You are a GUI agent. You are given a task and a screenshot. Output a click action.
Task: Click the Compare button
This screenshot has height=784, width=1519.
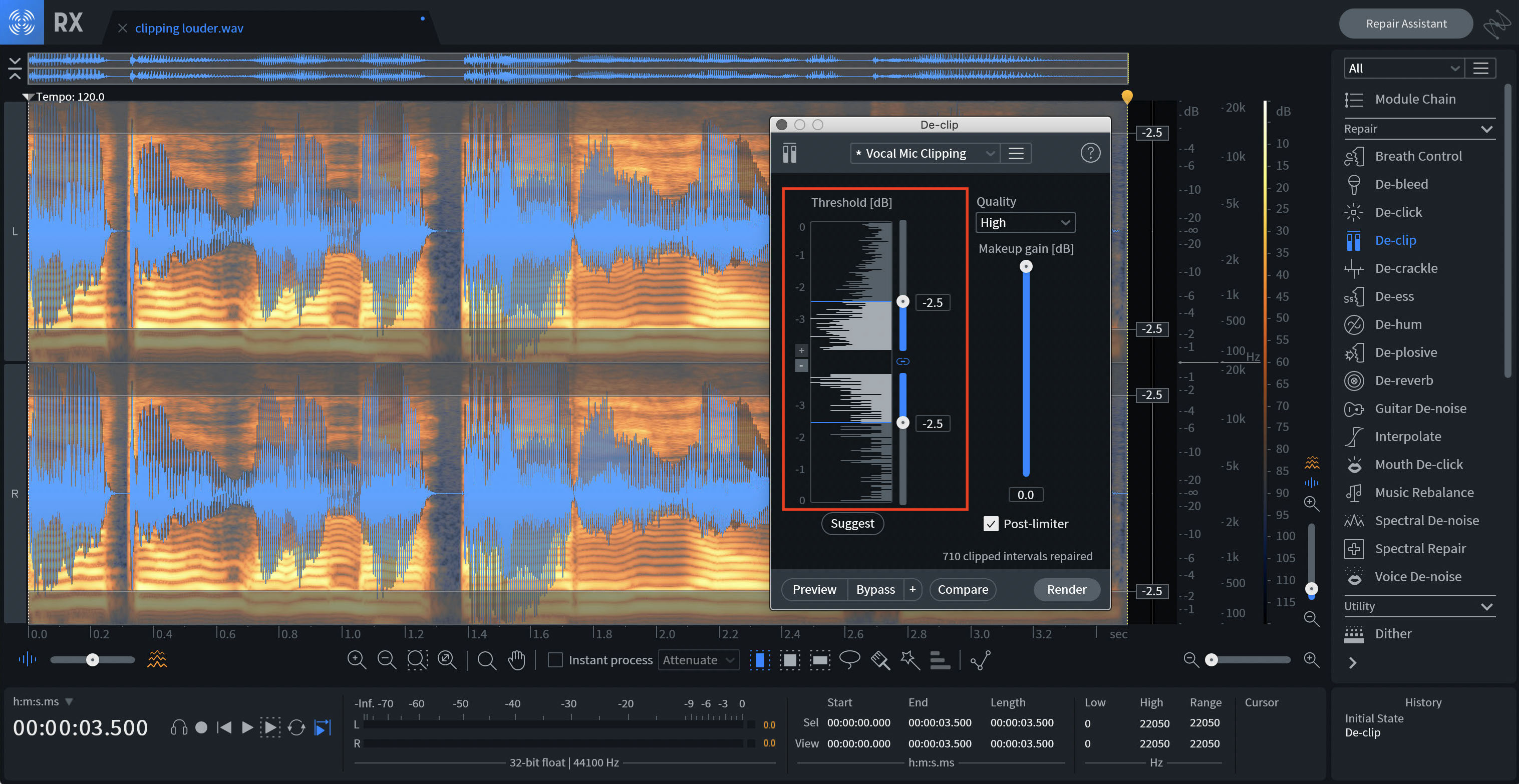pyautogui.click(x=963, y=589)
